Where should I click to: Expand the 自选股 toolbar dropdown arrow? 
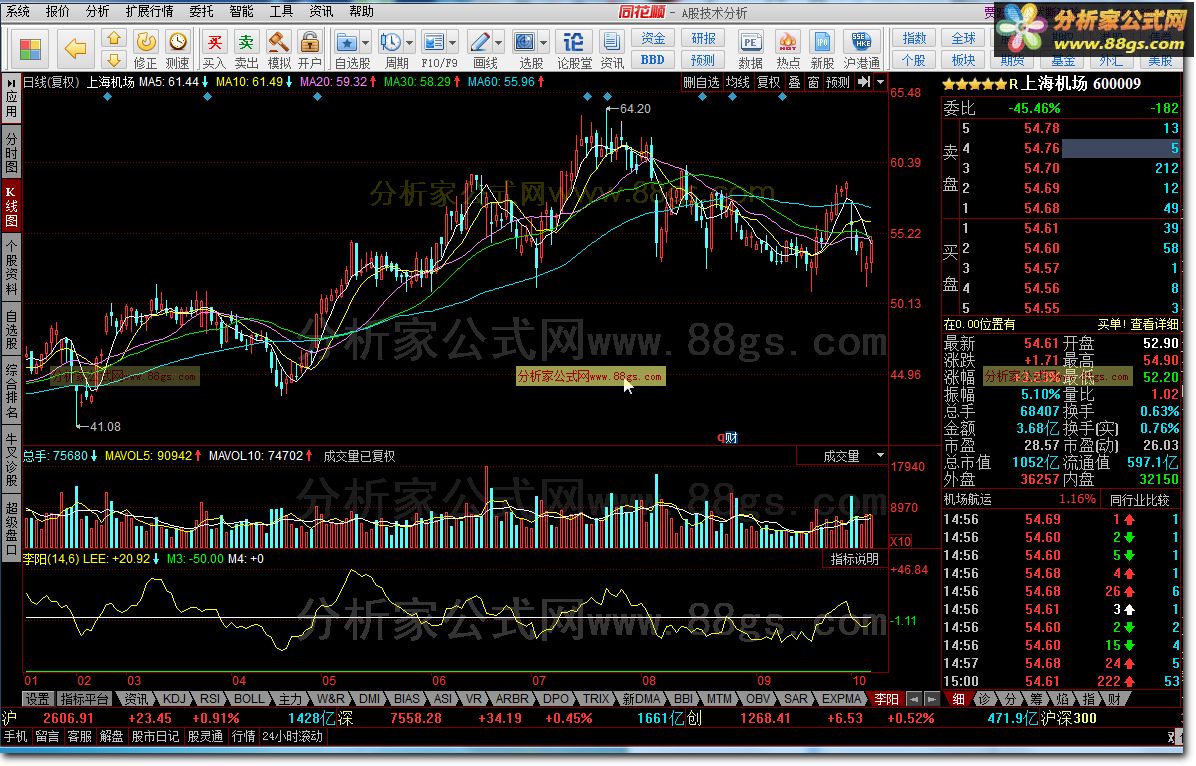(x=365, y=43)
